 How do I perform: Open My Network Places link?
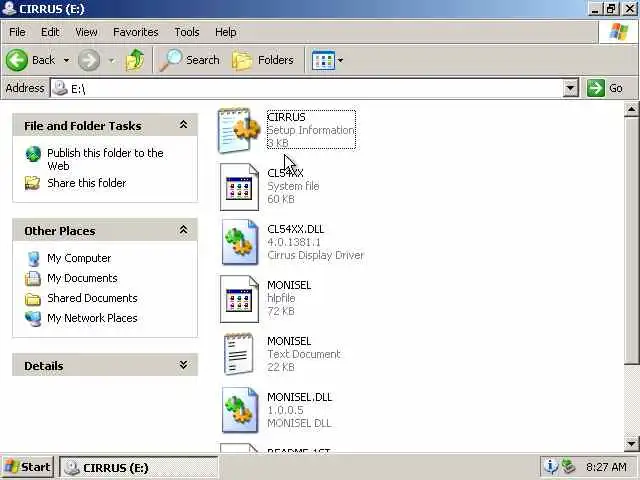tap(92, 318)
